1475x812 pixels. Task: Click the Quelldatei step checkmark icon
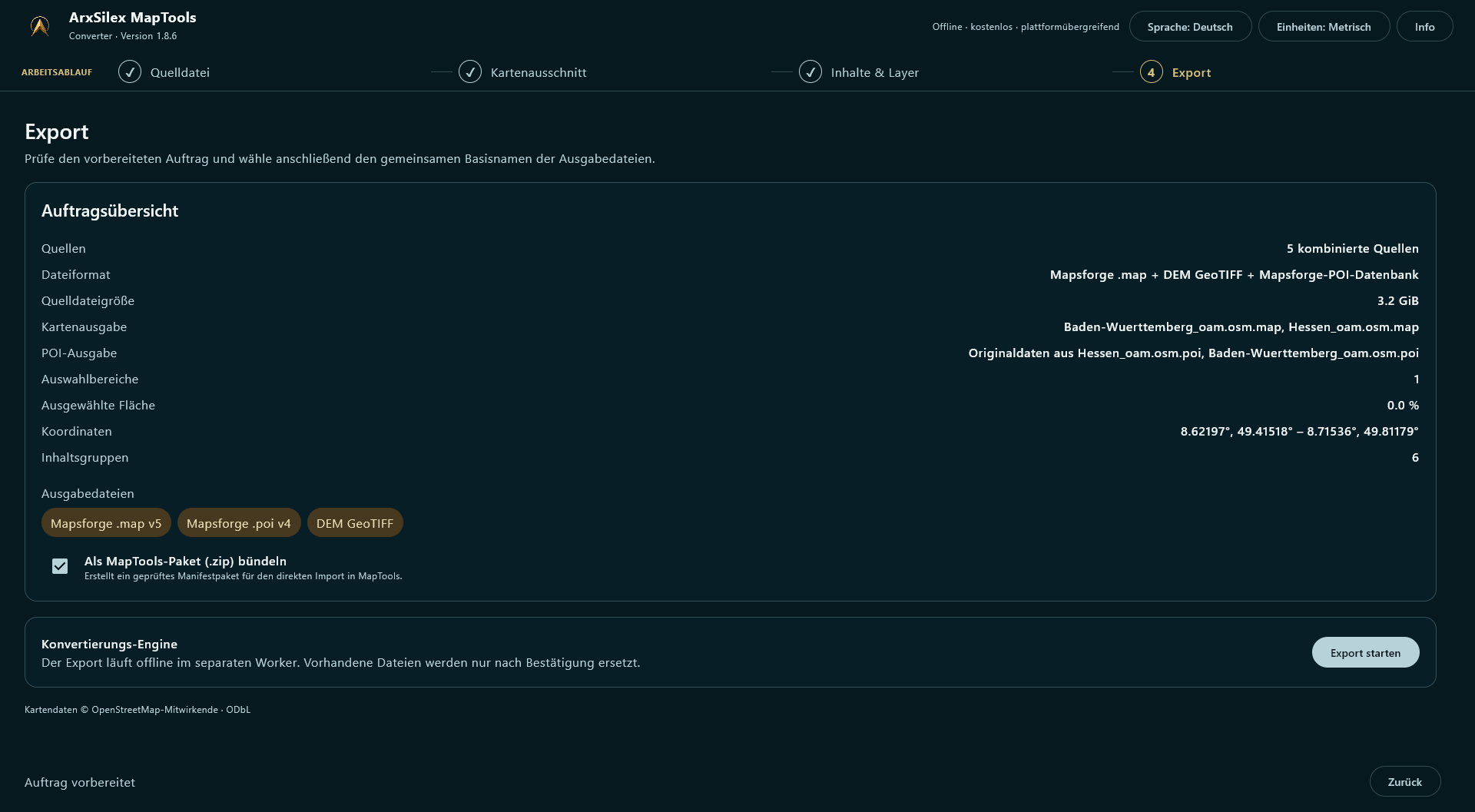point(130,72)
